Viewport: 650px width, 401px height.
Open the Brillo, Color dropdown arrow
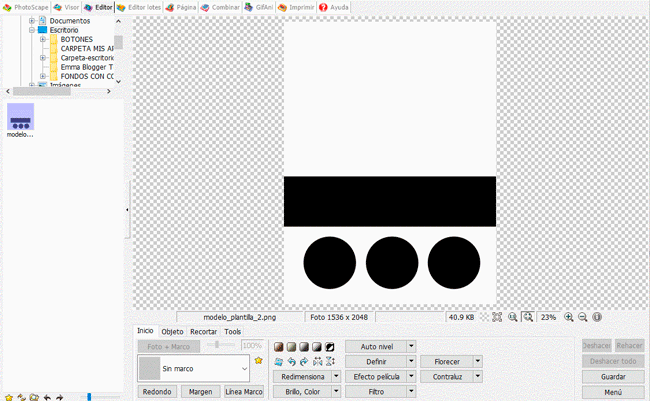coord(336,391)
